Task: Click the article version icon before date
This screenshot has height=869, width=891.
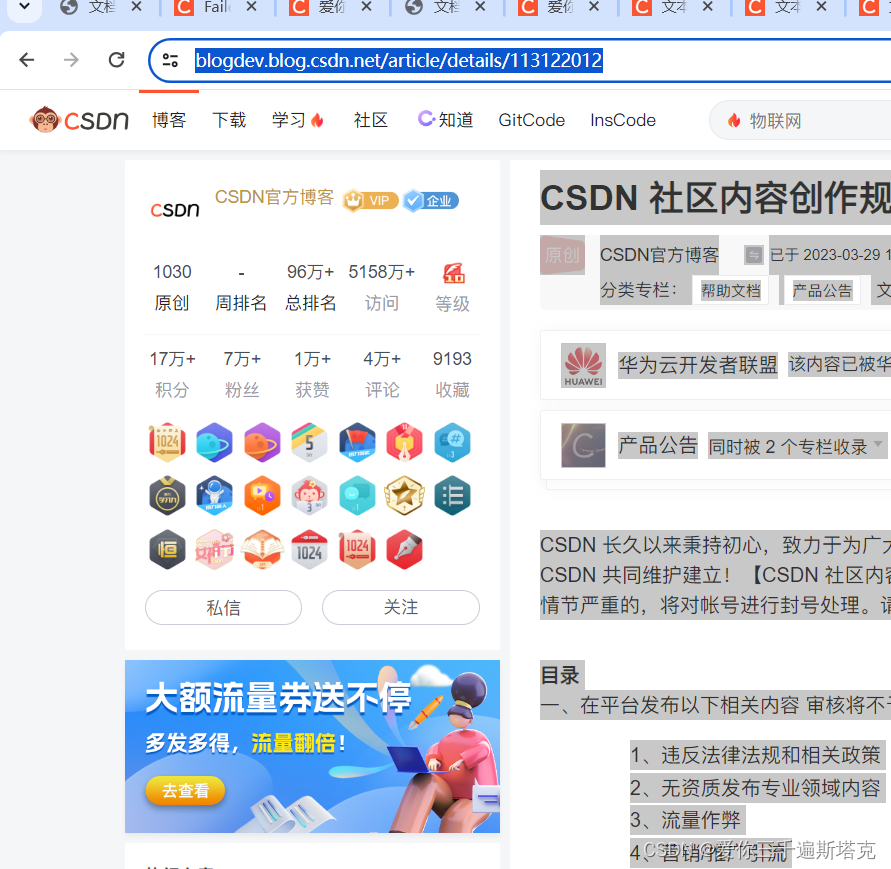Action: (753, 255)
